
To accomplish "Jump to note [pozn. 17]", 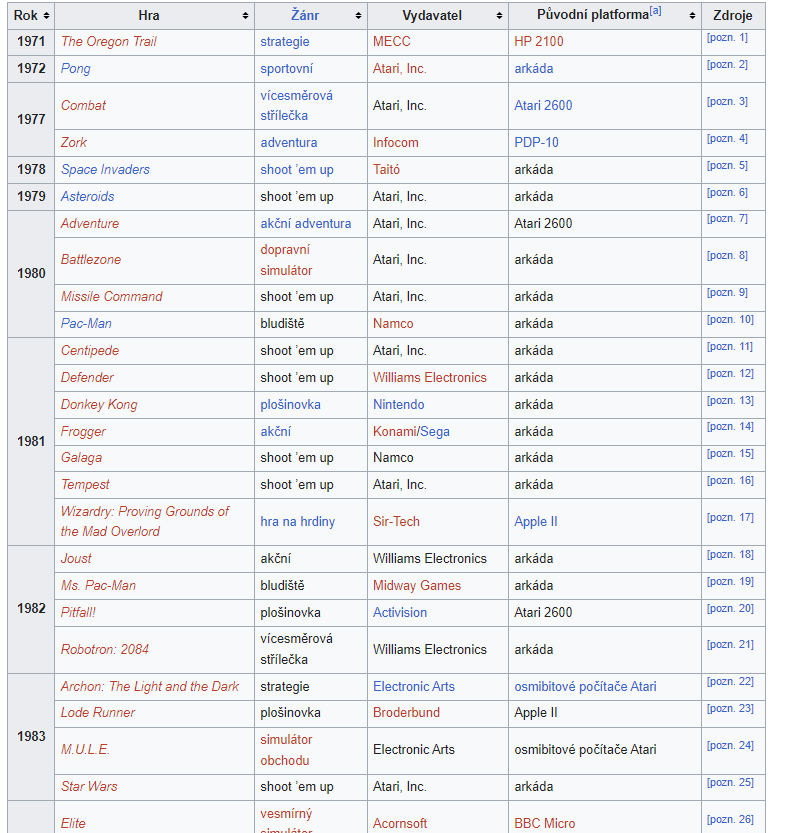I will (730, 517).
